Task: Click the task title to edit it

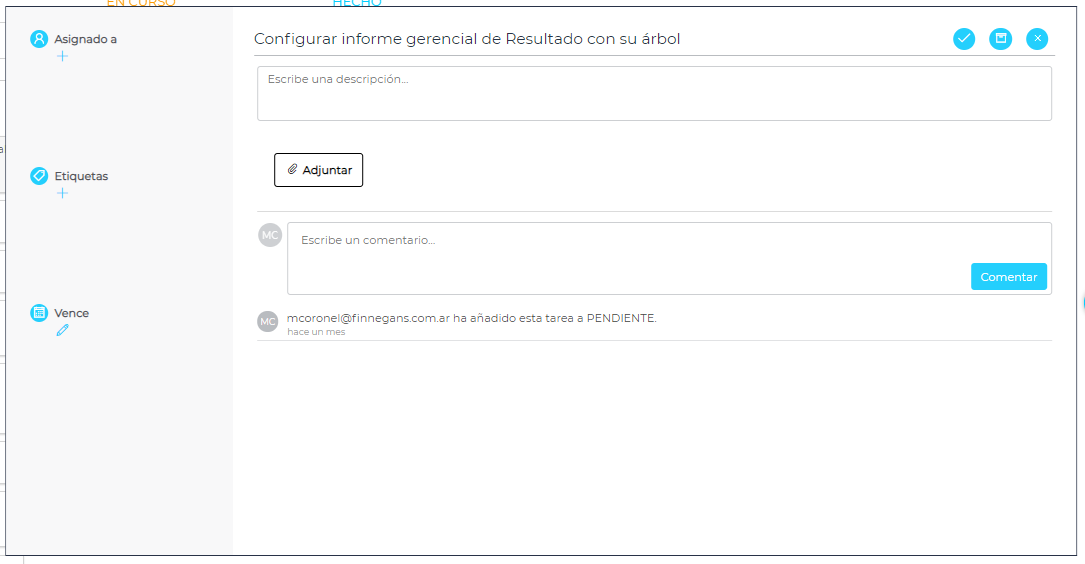Action: 467,39
